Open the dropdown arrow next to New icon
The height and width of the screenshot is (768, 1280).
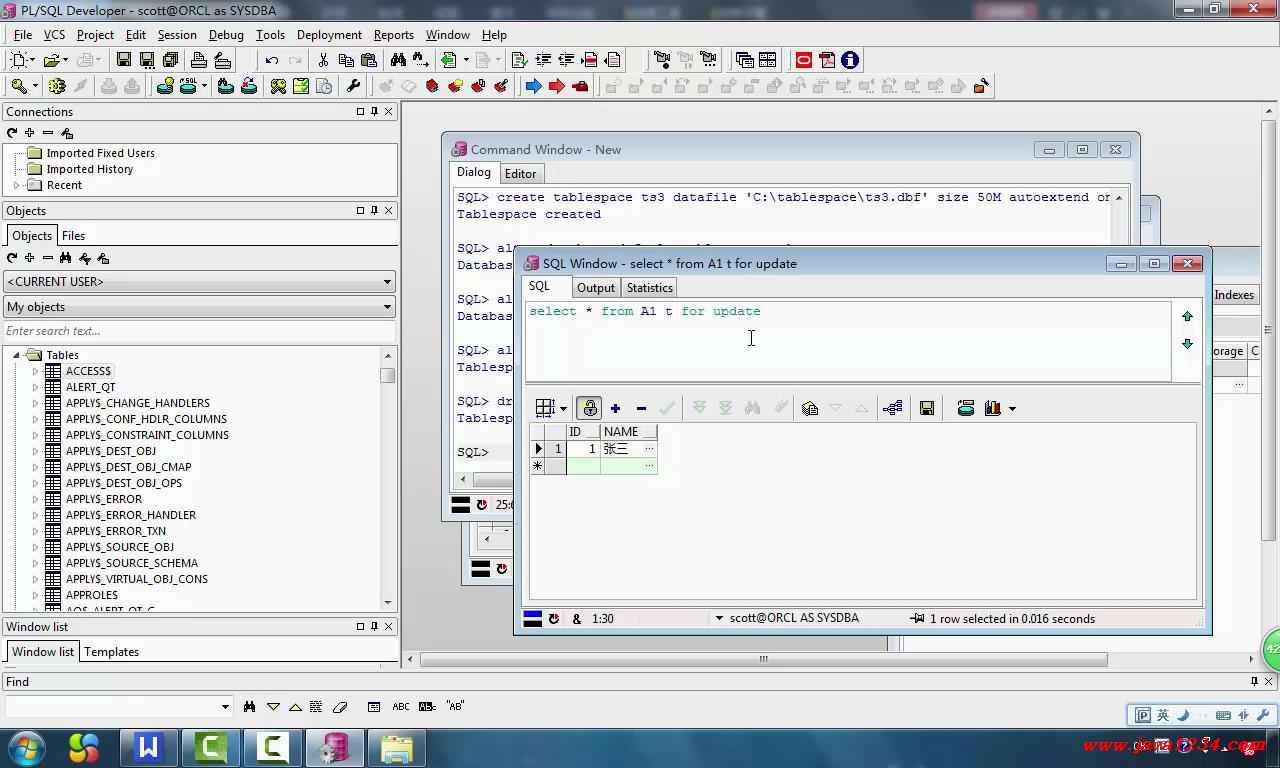pos(33,60)
